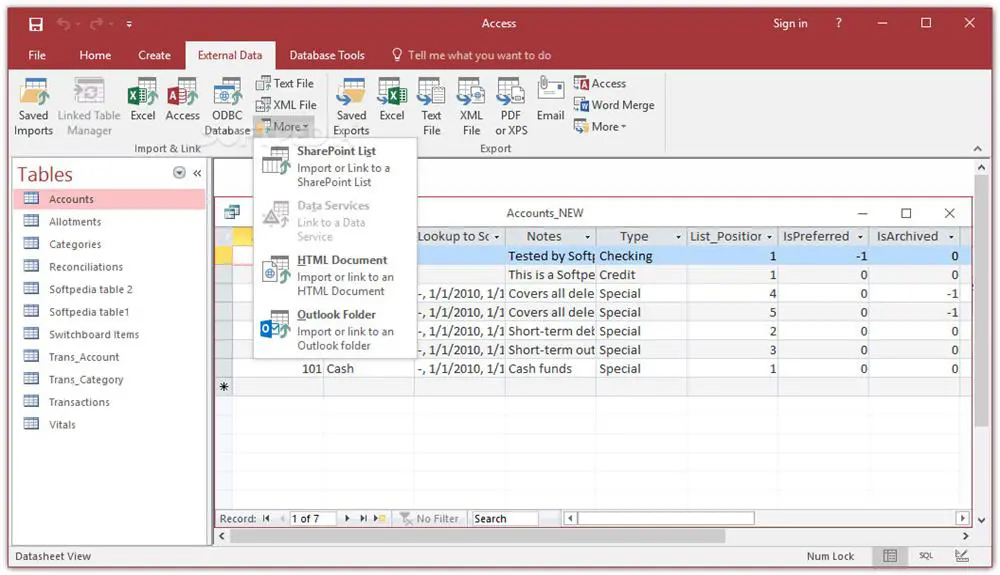Viewport: 1000px width, 575px height.
Task: Select the Reconciliations table
Action: [110, 266]
